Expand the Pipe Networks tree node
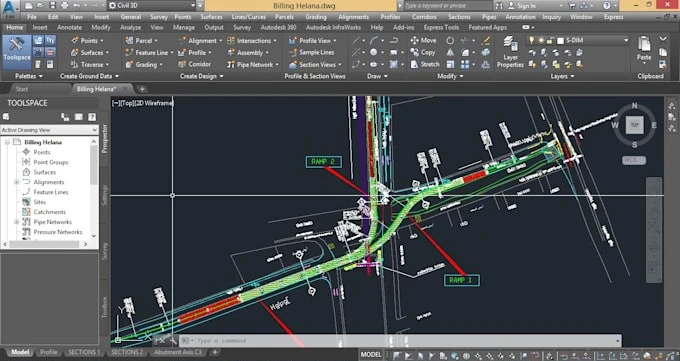The width and height of the screenshot is (680, 361). (x=16, y=222)
